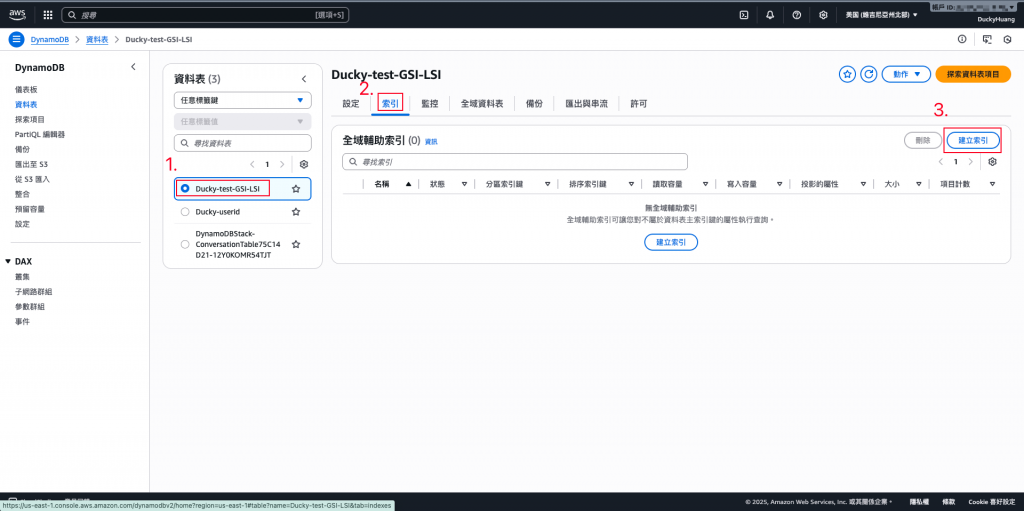1024x511 pixels.
Task: Open 儀表板 in the sidebar
Action: point(27,90)
